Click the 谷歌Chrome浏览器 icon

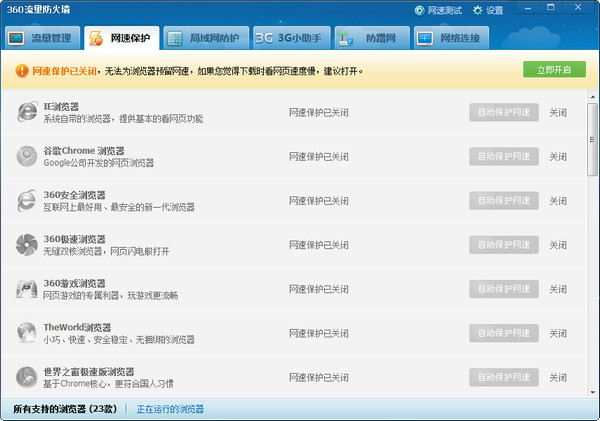pos(27,156)
